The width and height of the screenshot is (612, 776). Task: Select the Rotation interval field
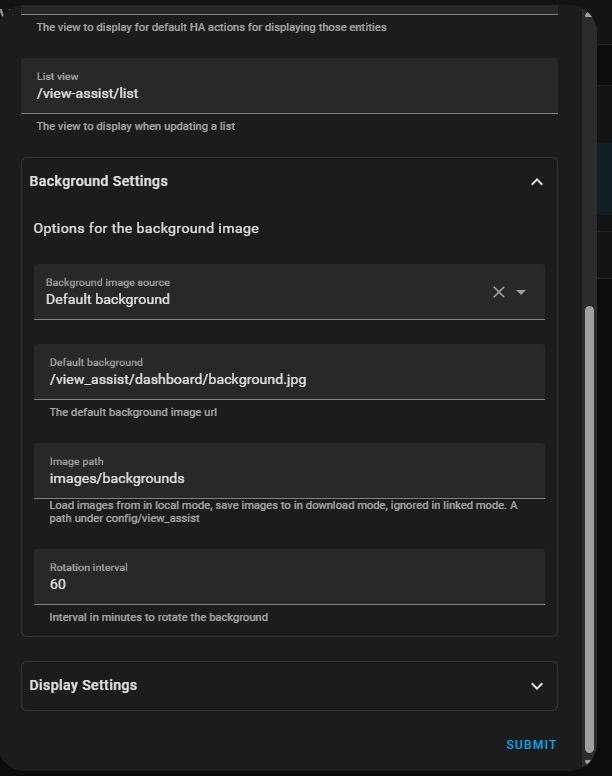pos(289,577)
